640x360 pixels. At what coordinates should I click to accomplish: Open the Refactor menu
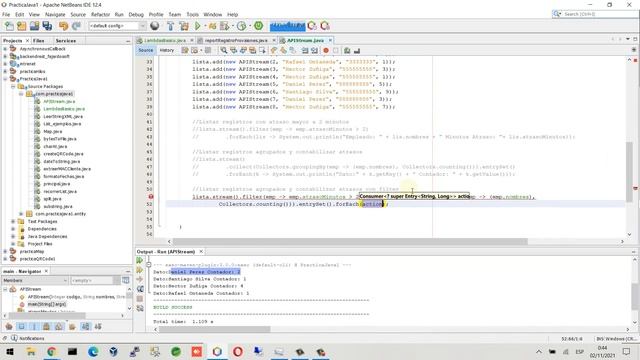(100, 14)
